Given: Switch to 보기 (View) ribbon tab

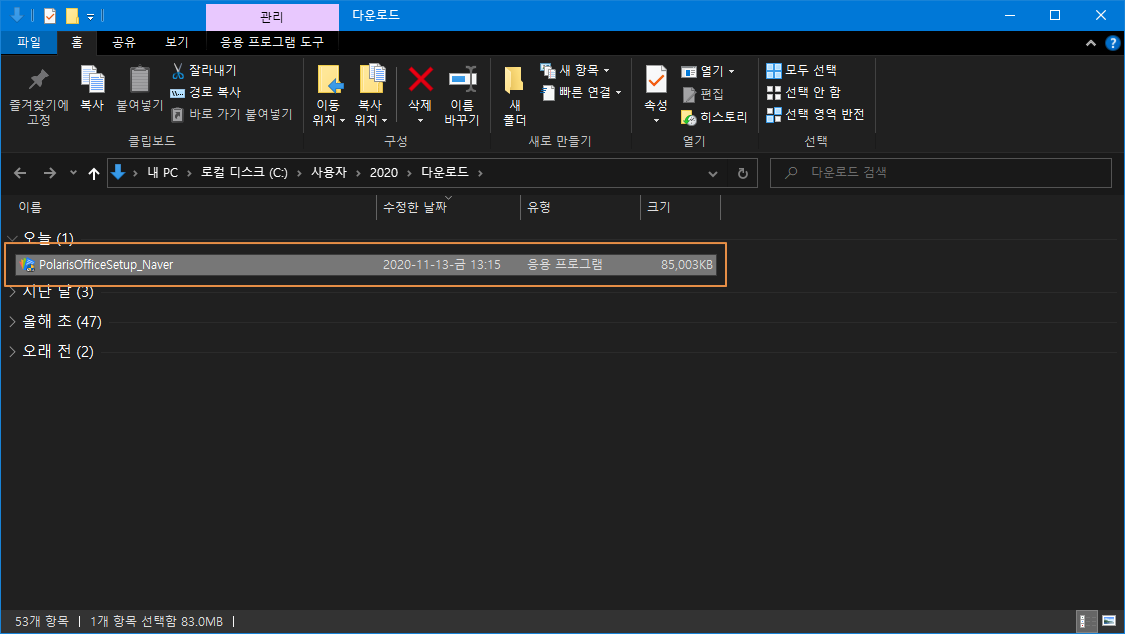Looking at the screenshot, I should (x=176, y=42).
